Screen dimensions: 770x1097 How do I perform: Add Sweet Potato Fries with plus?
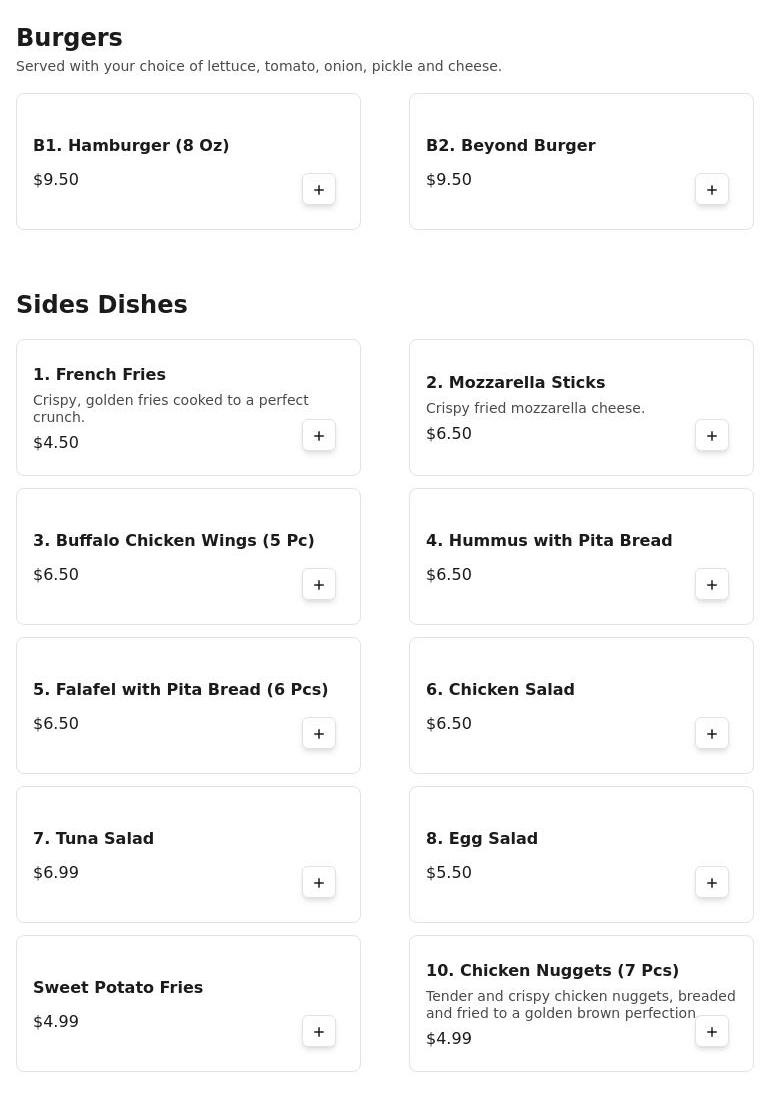319,1031
